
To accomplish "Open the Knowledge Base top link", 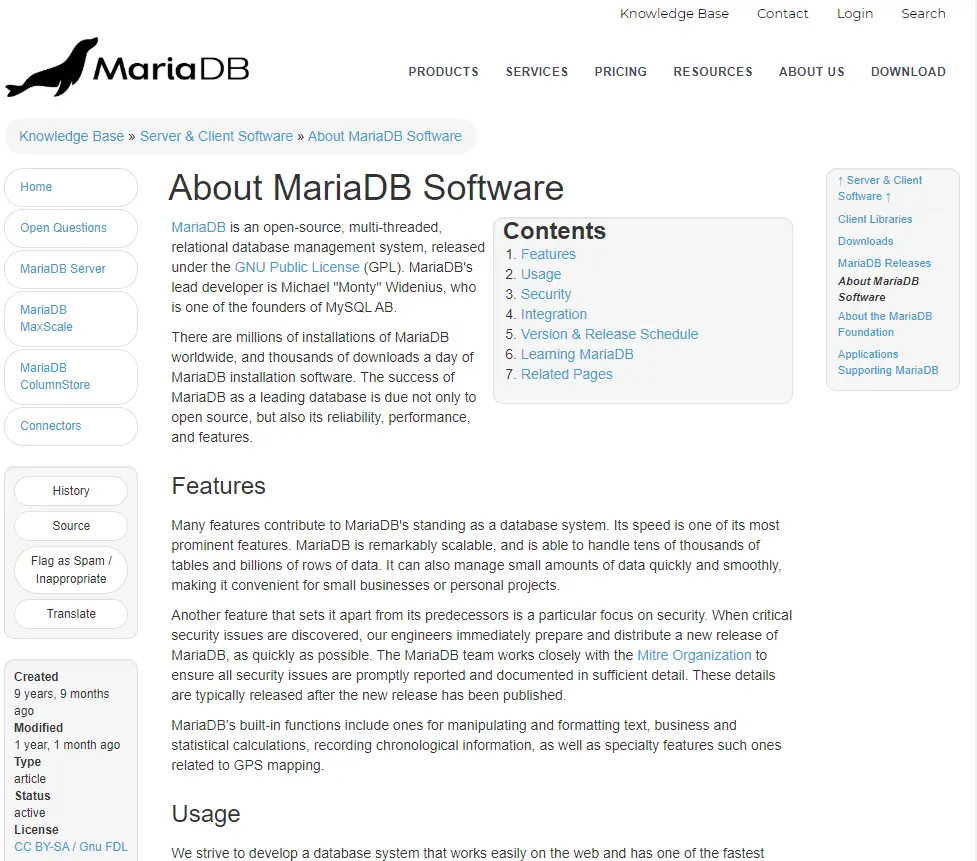I will pyautogui.click(x=674, y=14).
